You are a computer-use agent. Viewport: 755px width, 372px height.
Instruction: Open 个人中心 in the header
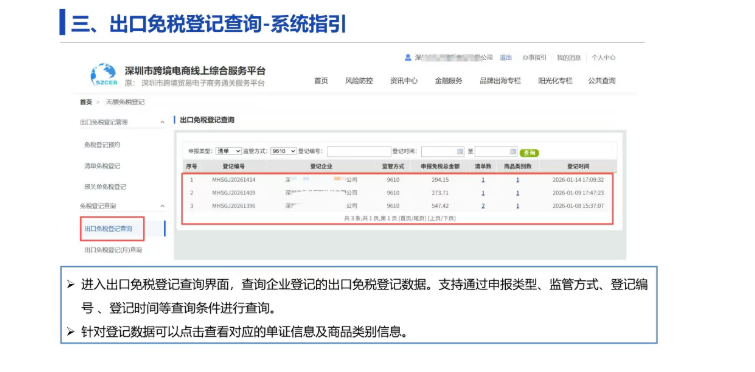click(x=603, y=58)
